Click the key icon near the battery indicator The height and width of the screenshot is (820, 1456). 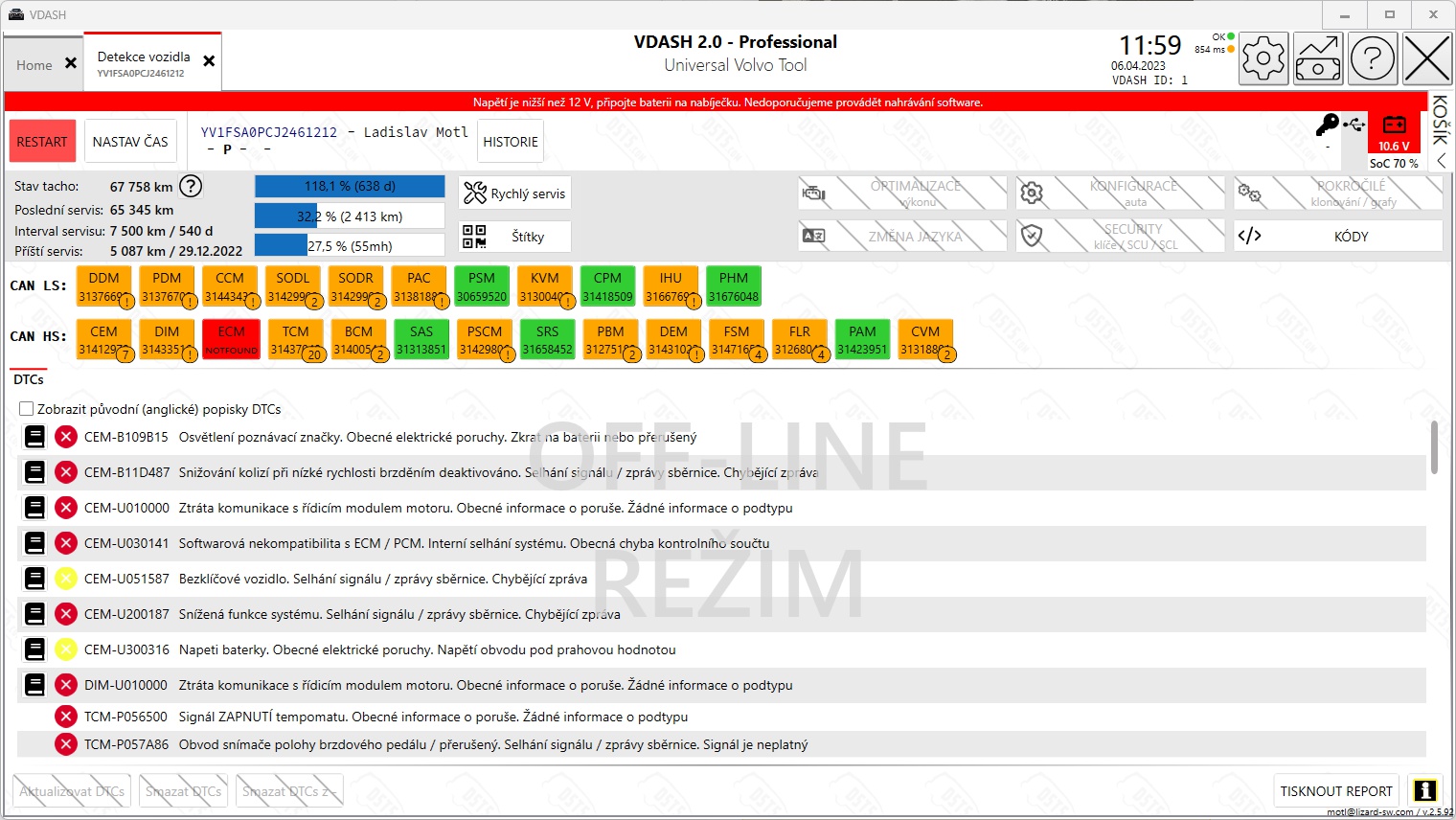tap(1328, 125)
